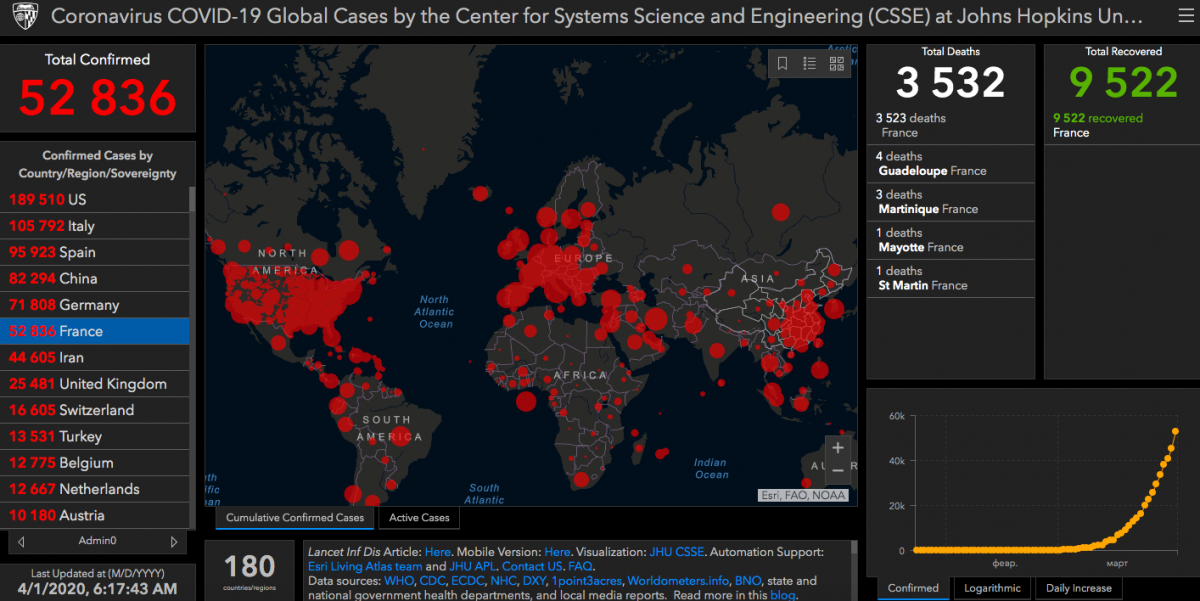Open the BNO data source link
The width and height of the screenshot is (1200, 601).
pos(747,580)
